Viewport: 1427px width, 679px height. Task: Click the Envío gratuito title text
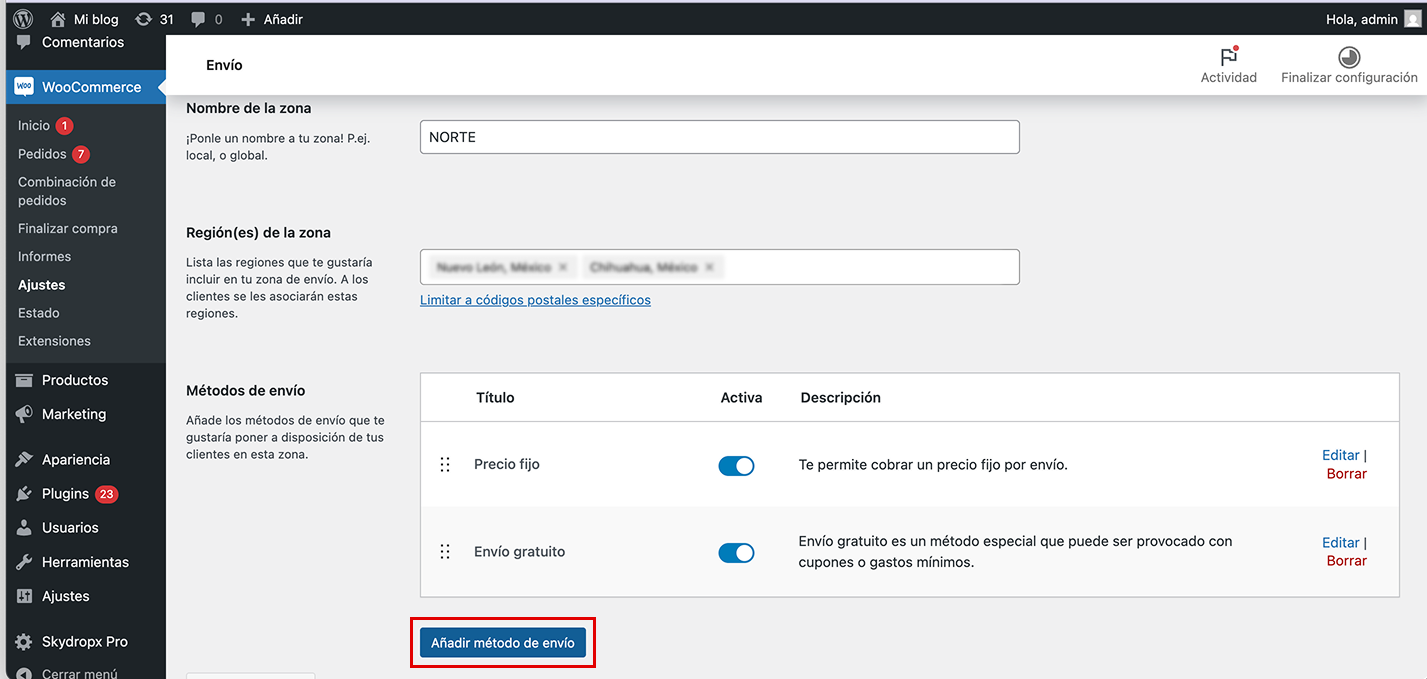coord(519,552)
